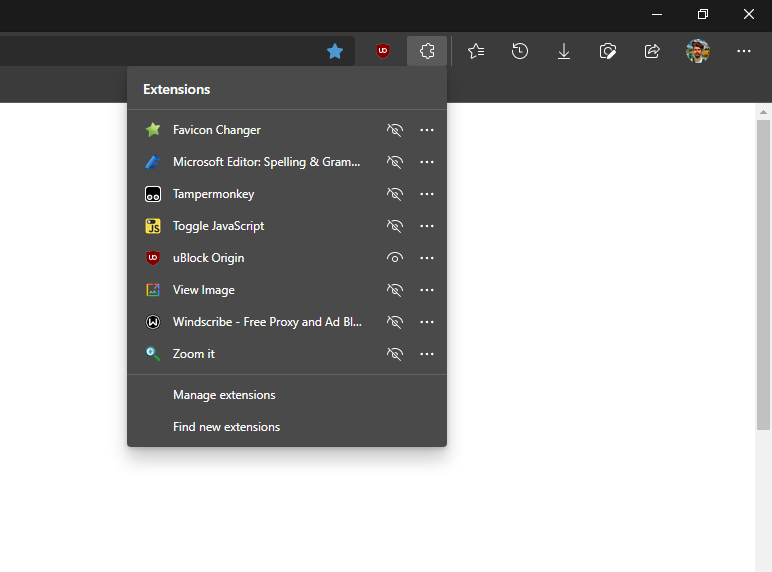This screenshot has height=572, width=772.
Task: Open more actions for Windscribe
Action: point(427,322)
